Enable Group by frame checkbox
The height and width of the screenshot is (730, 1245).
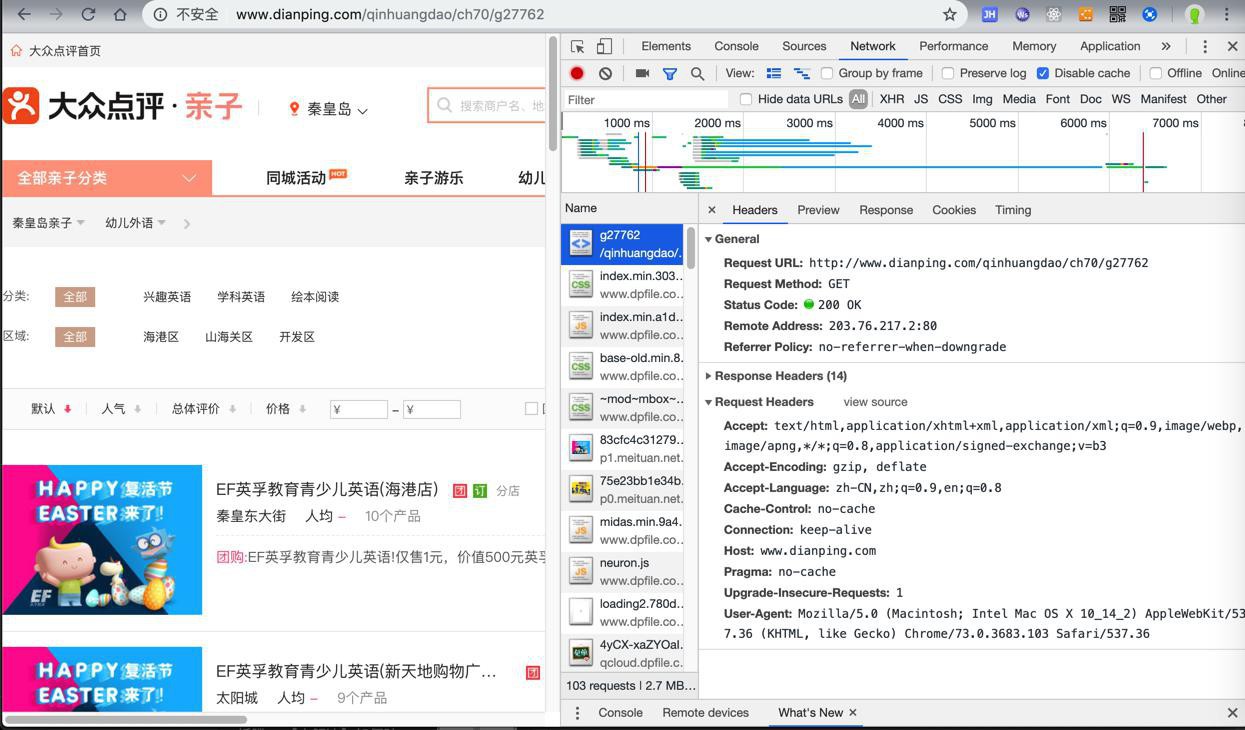(x=827, y=73)
